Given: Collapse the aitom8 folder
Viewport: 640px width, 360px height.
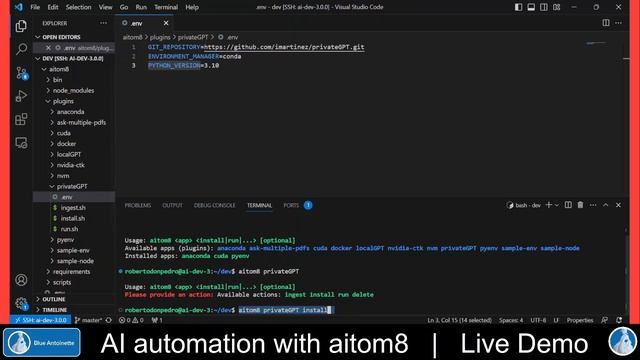Looking at the screenshot, I should tap(74, 69).
